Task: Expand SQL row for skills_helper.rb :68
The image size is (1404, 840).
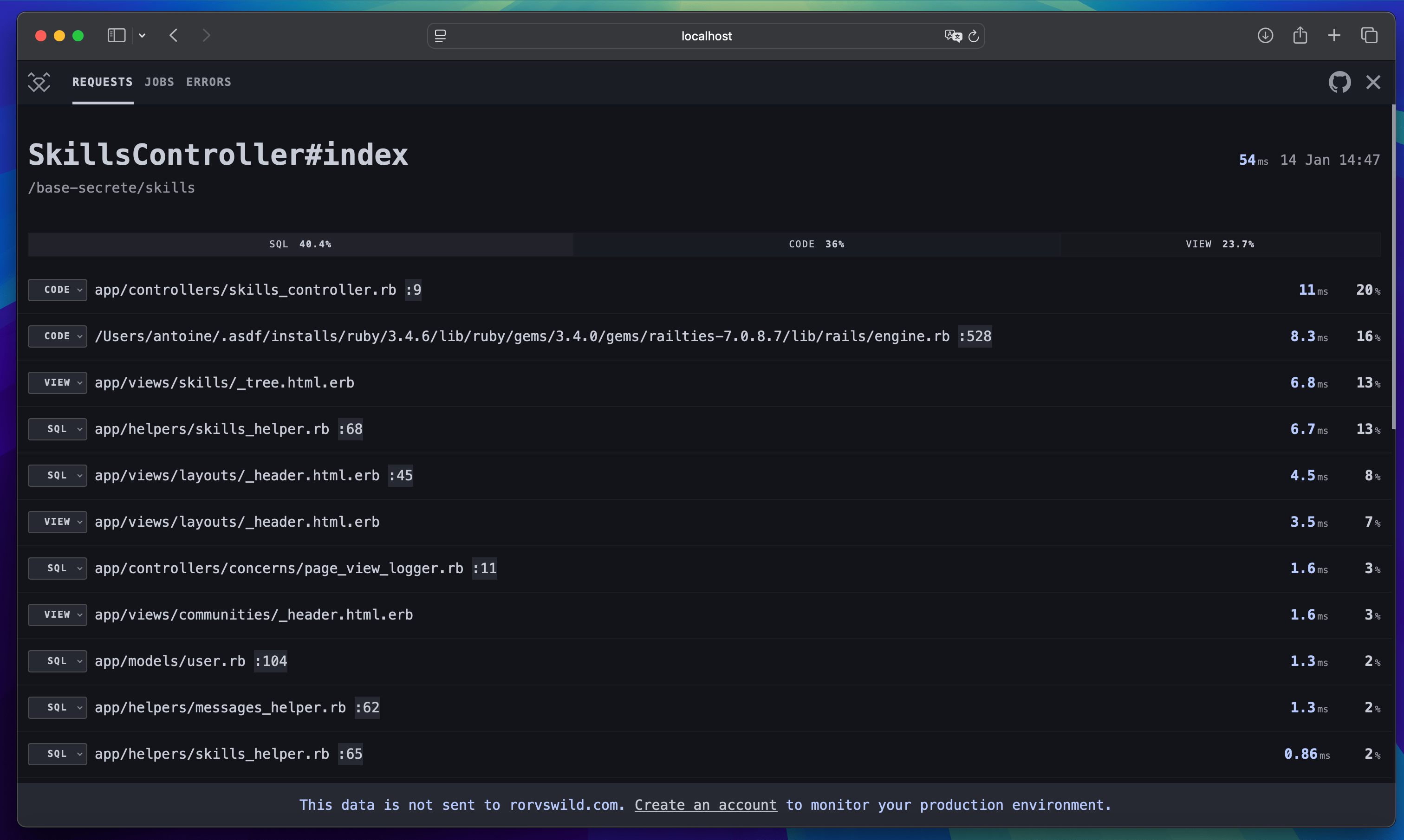Action: (57, 429)
